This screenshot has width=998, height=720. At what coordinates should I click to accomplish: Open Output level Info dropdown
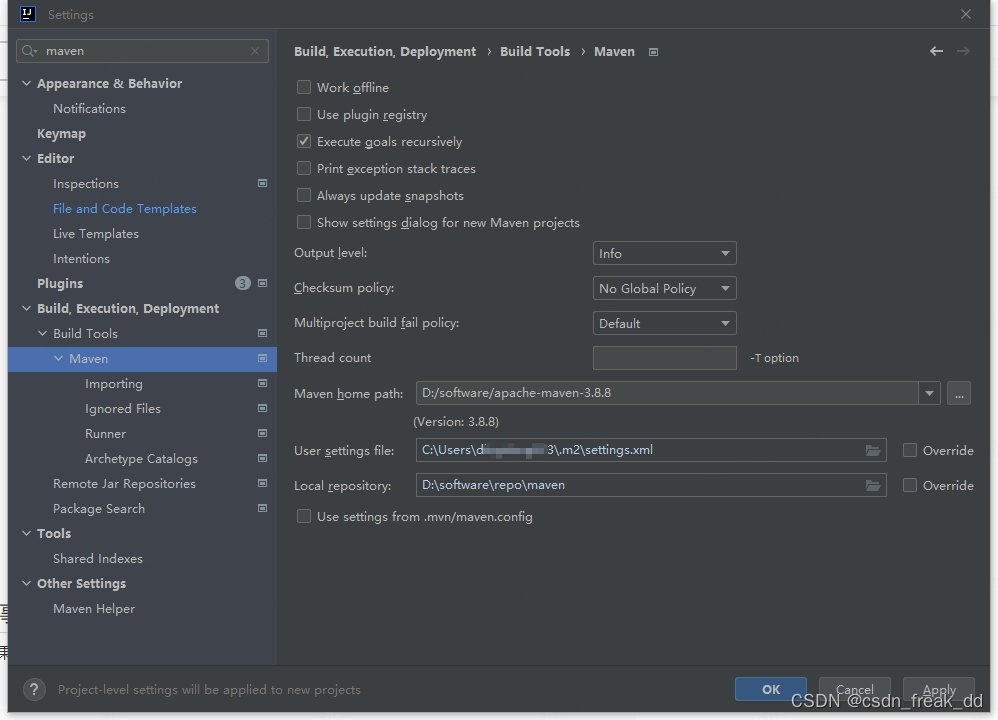(664, 253)
